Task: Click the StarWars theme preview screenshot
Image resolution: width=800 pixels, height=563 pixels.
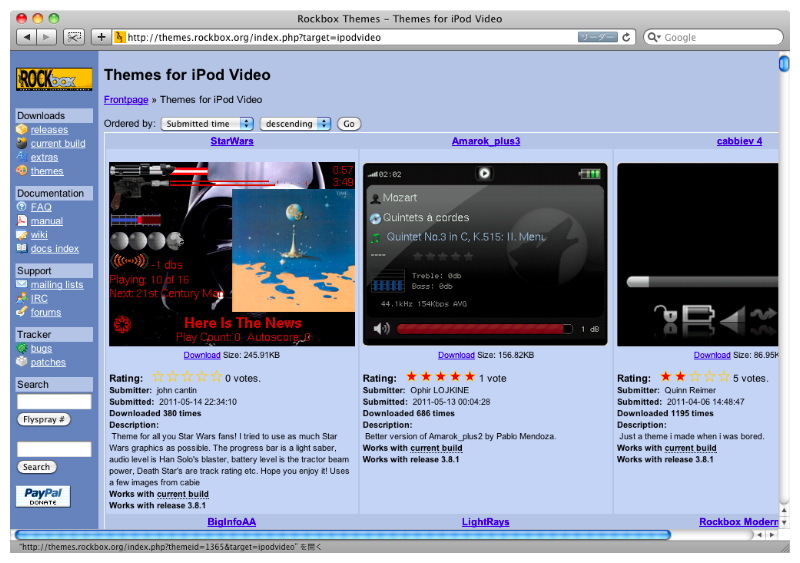Action: [231, 254]
